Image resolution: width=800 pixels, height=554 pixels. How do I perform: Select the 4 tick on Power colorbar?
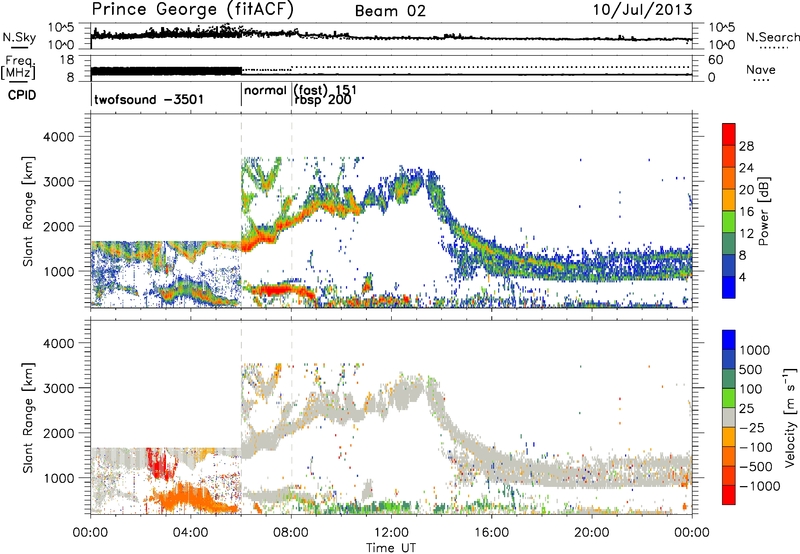[743, 277]
